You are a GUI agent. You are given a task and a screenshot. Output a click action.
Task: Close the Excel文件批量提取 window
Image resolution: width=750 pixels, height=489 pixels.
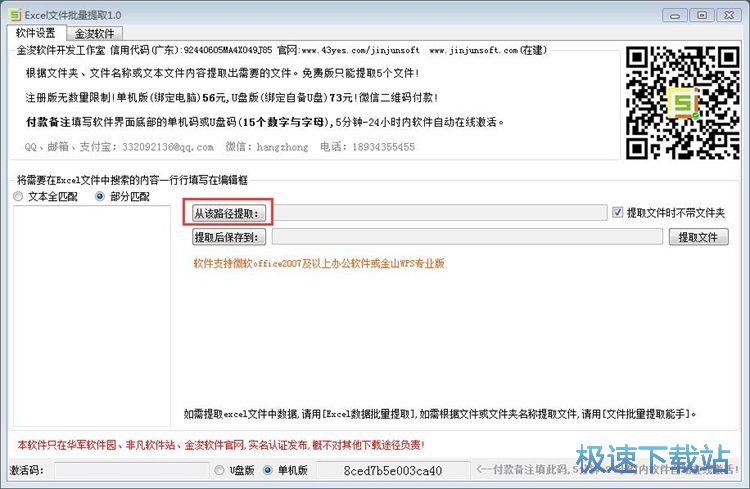click(728, 15)
